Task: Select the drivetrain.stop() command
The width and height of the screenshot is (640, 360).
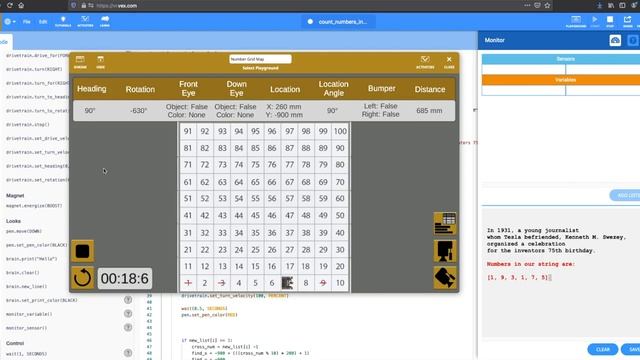Action: (x=28, y=124)
